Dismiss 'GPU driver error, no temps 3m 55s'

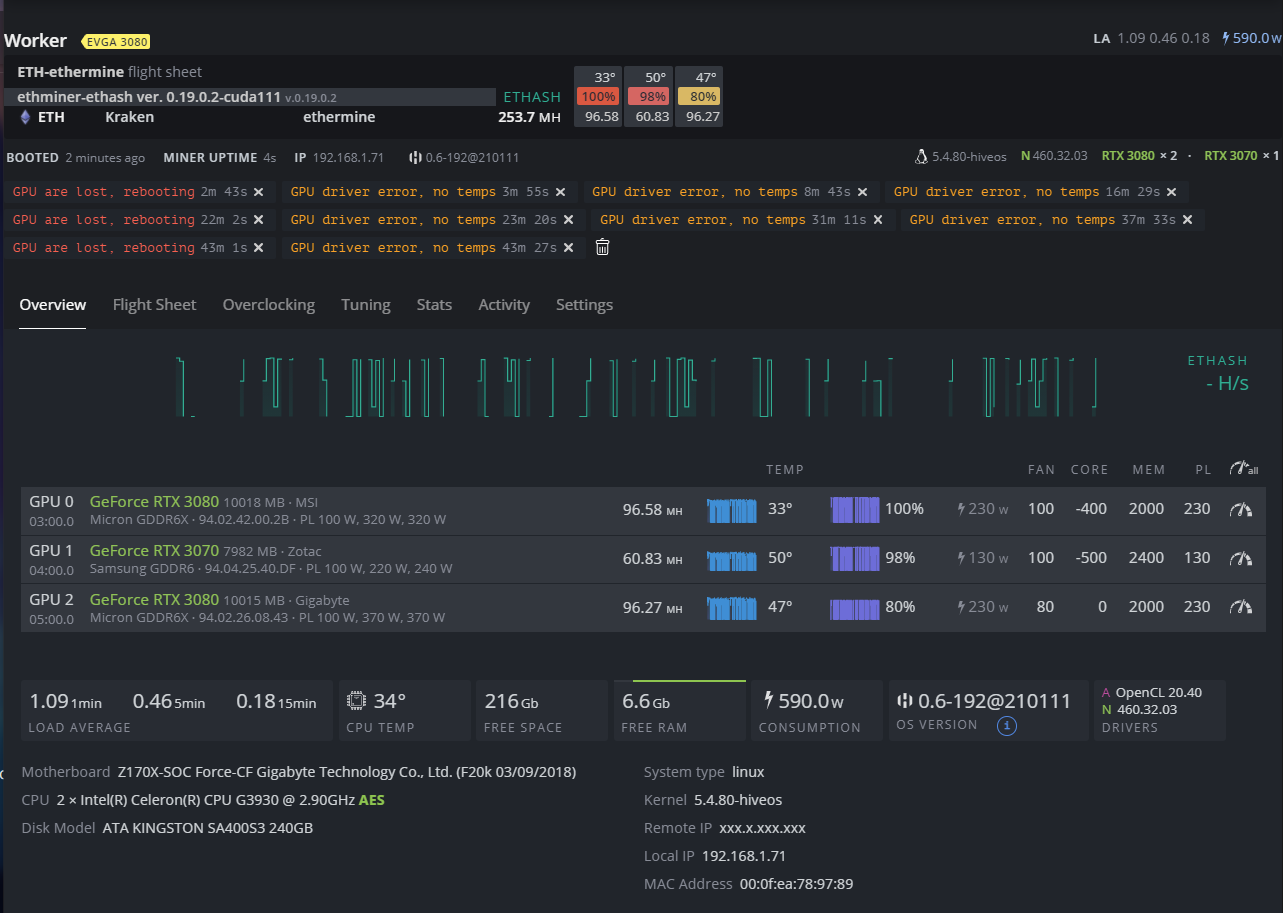(x=560, y=192)
